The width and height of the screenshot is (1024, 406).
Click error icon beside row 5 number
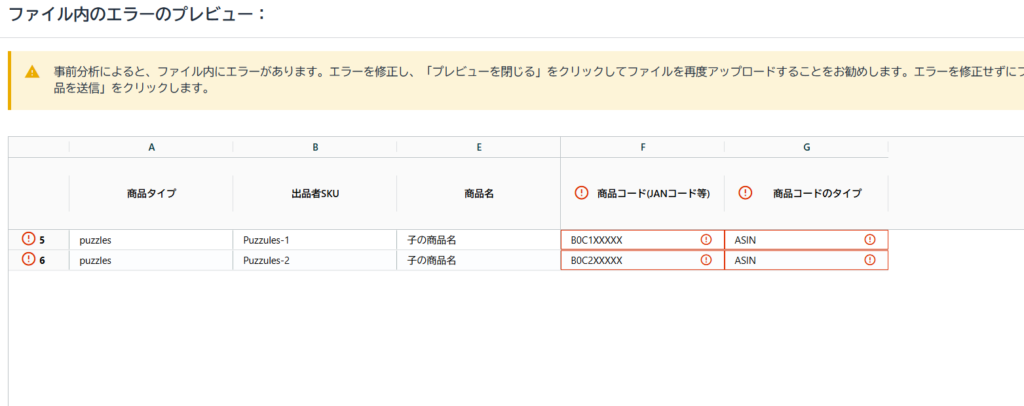coord(28,239)
